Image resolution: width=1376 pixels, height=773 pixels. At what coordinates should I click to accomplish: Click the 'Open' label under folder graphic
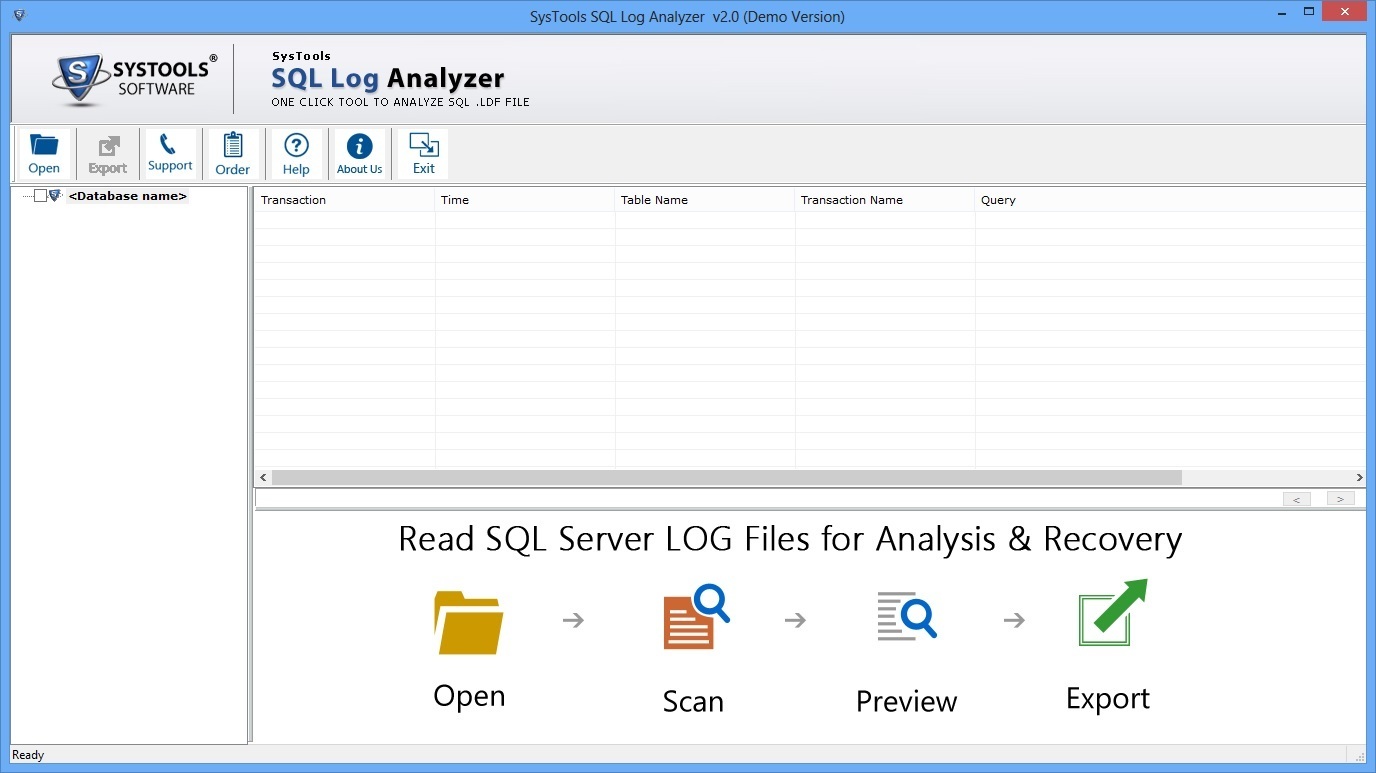(469, 697)
